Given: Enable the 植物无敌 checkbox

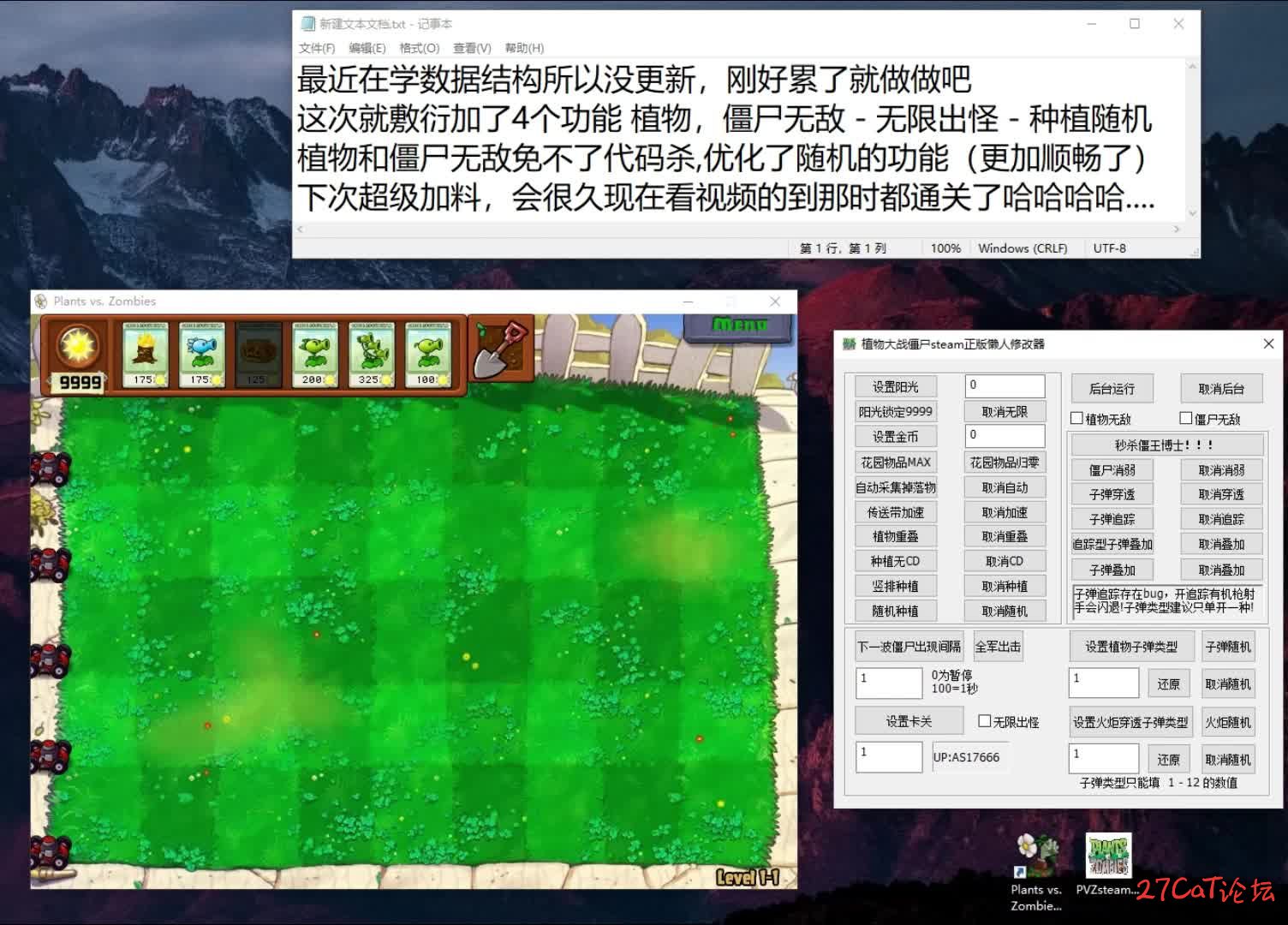Looking at the screenshot, I should 1077,418.
